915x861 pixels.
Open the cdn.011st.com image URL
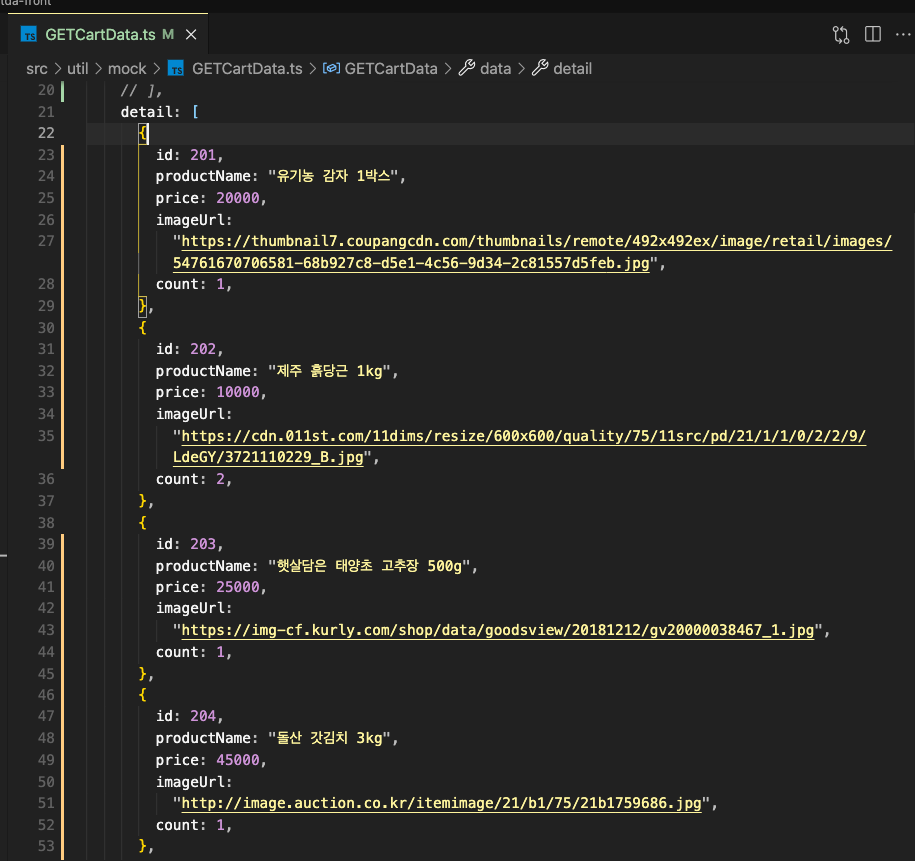(519, 447)
